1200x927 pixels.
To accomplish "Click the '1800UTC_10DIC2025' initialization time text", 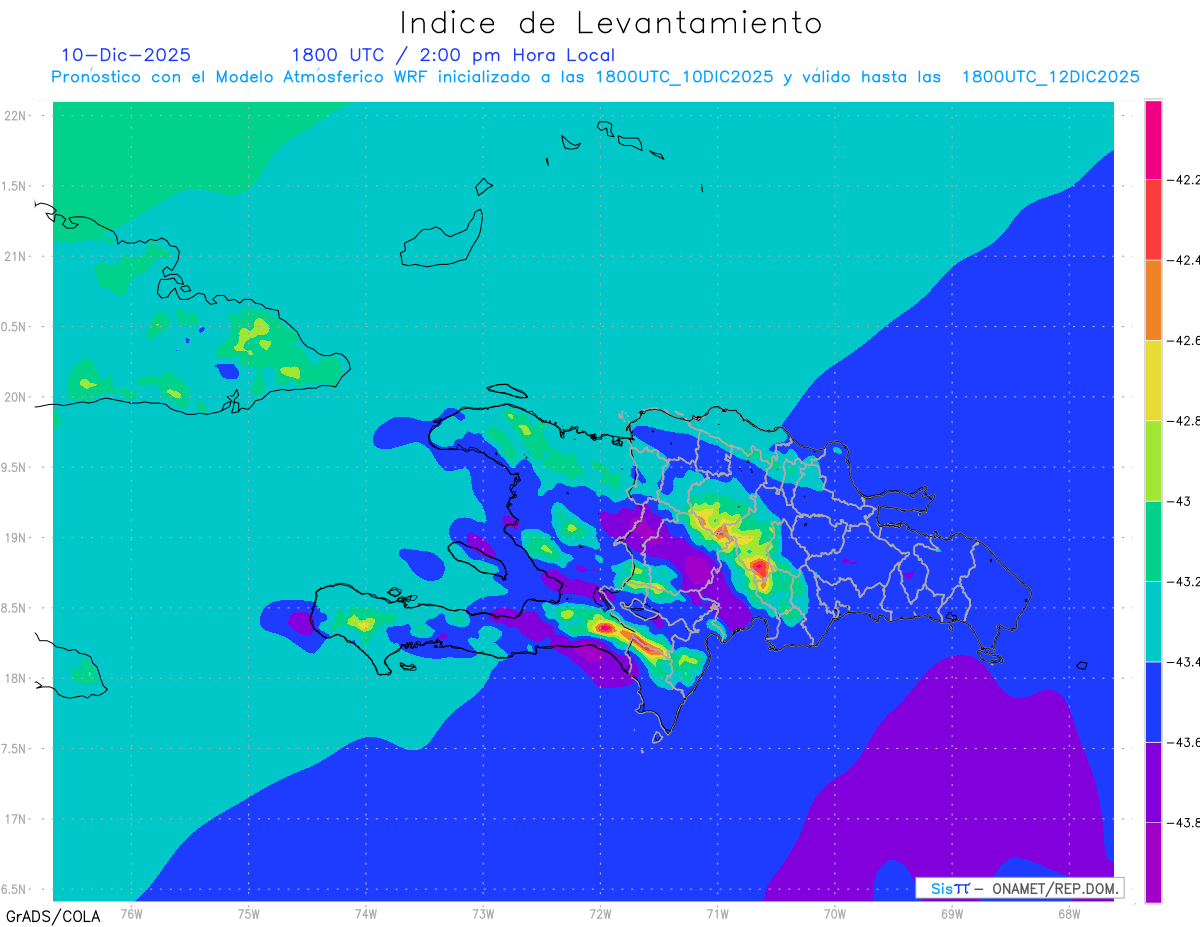I will [684, 77].
